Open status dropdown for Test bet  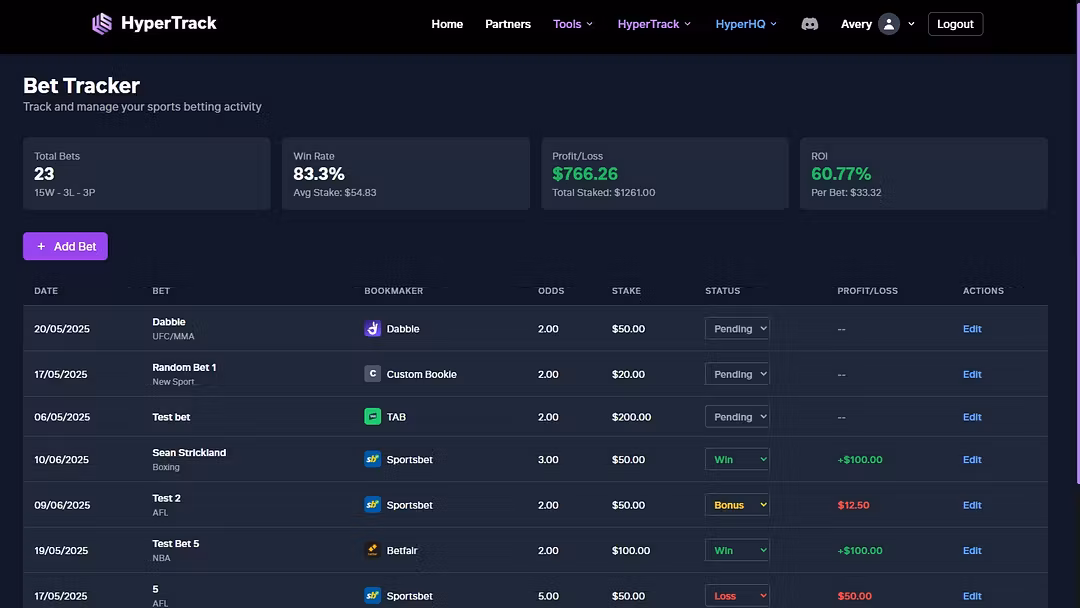(x=737, y=417)
